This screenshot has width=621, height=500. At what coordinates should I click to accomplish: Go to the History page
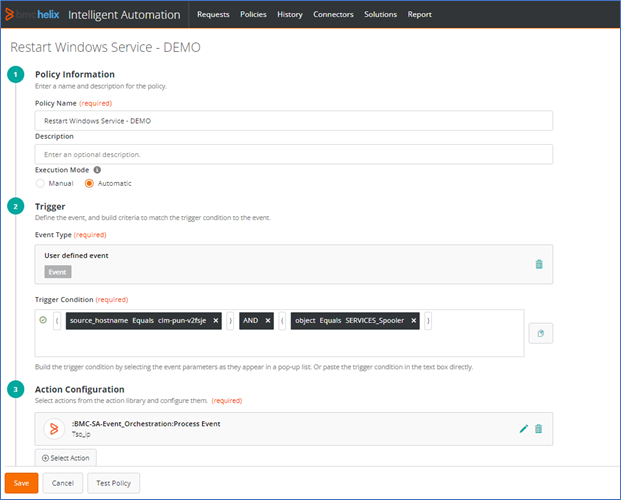(x=290, y=14)
